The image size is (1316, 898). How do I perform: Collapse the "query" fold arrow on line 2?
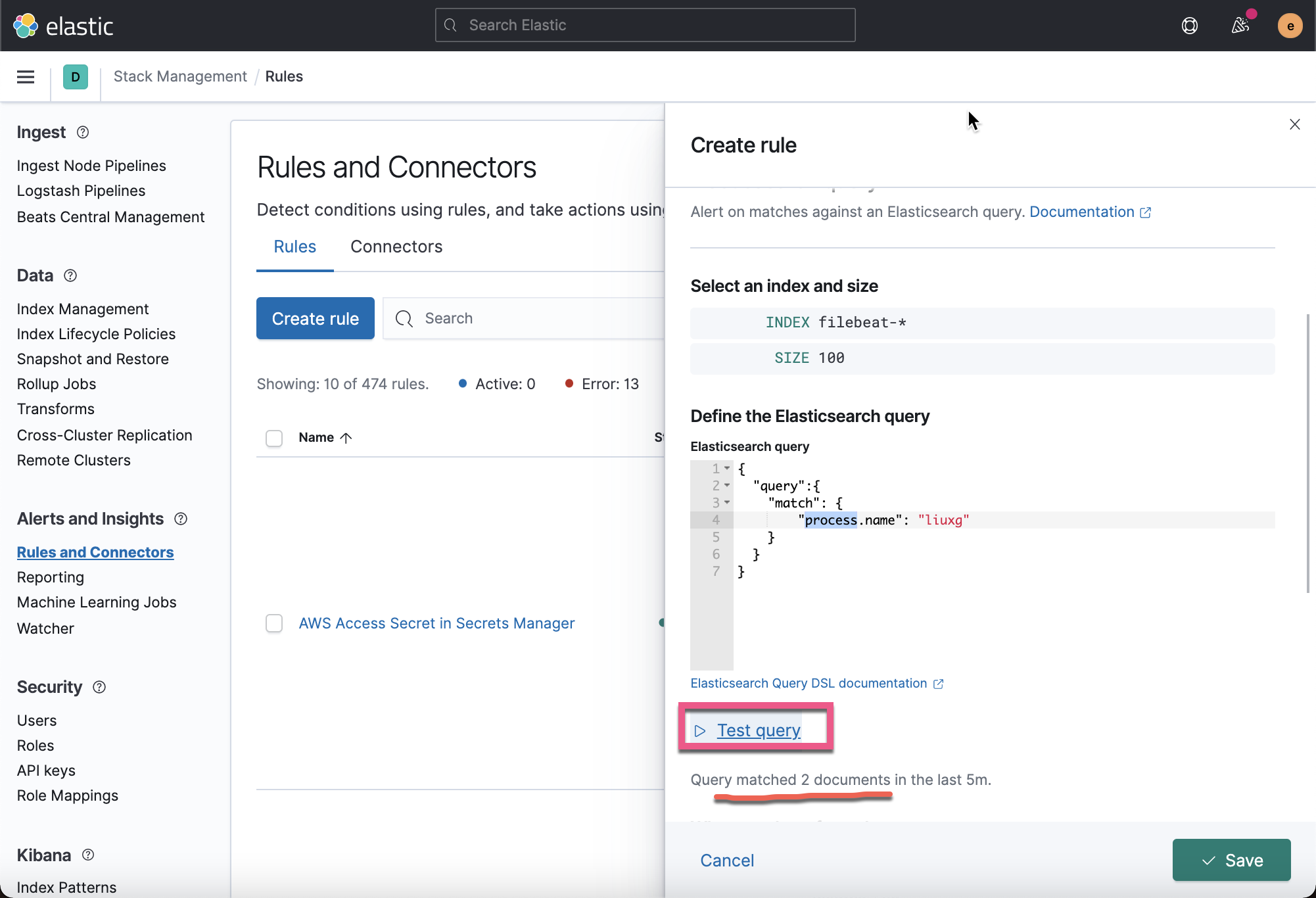(x=727, y=486)
